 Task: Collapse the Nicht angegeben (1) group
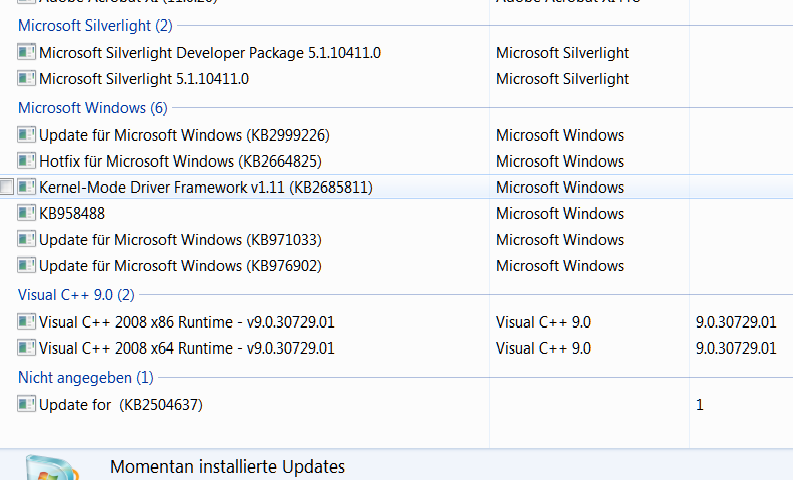point(86,378)
